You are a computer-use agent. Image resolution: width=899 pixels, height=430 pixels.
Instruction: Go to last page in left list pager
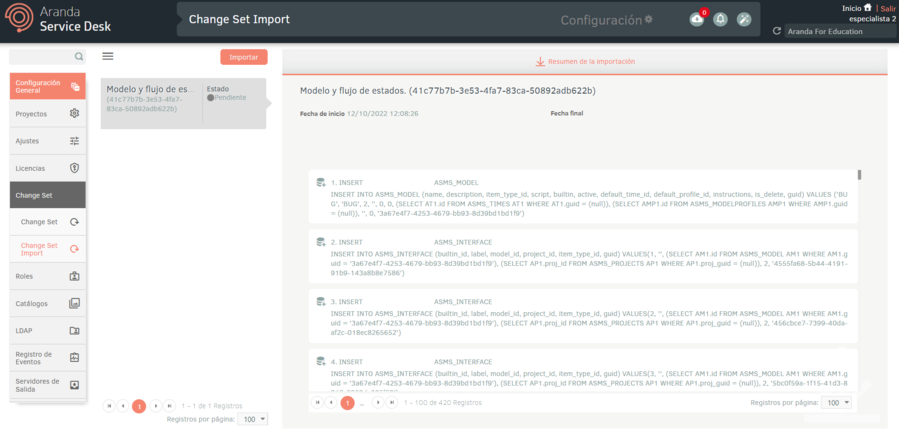tap(169, 406)
